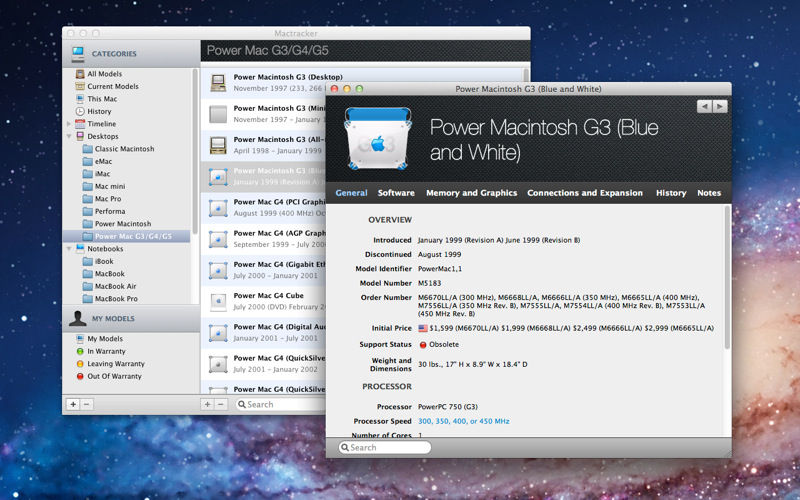Click the Power Mac G4 Cube icon

click(x=218, y=302)
